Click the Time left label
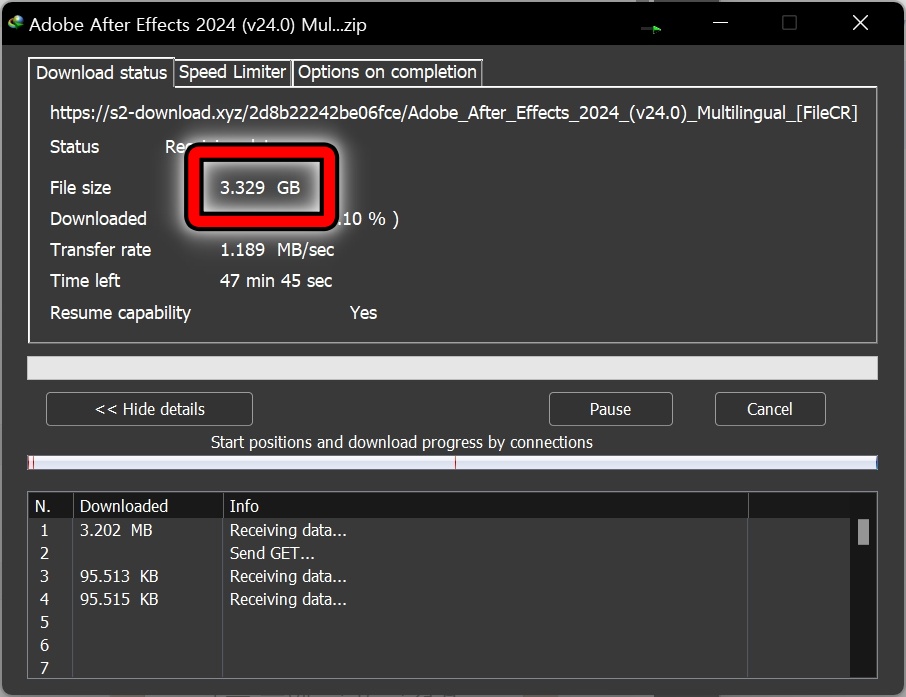The image size is (906, 697). coord(85,281)
